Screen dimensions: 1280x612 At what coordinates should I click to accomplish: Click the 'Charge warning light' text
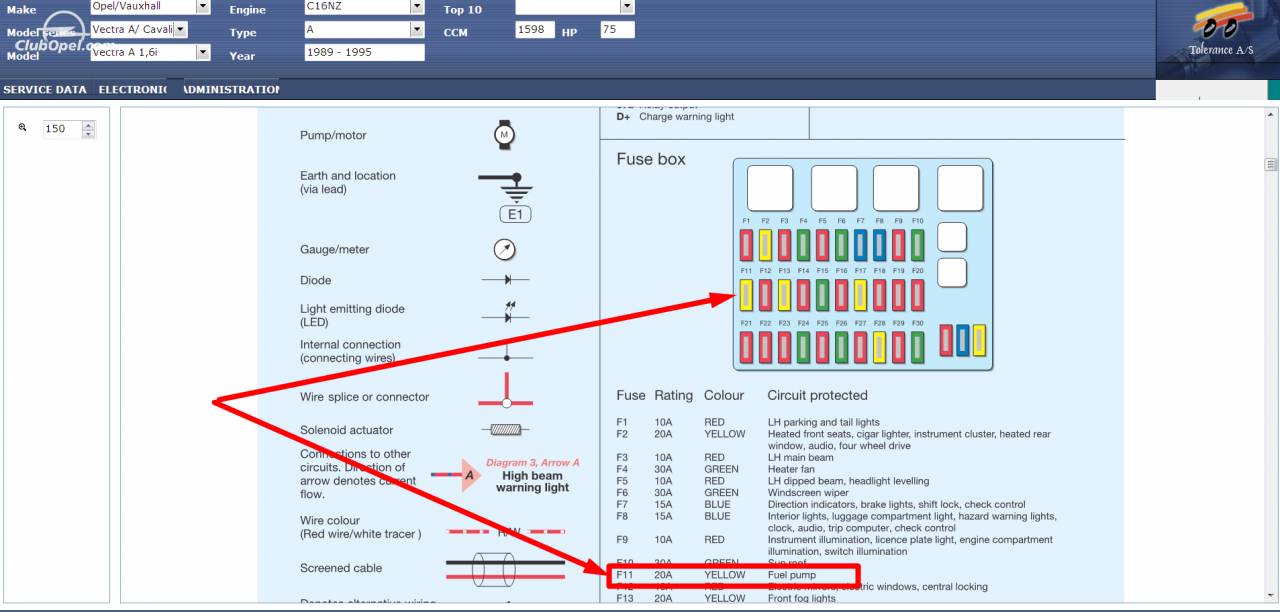pos(686,117)
